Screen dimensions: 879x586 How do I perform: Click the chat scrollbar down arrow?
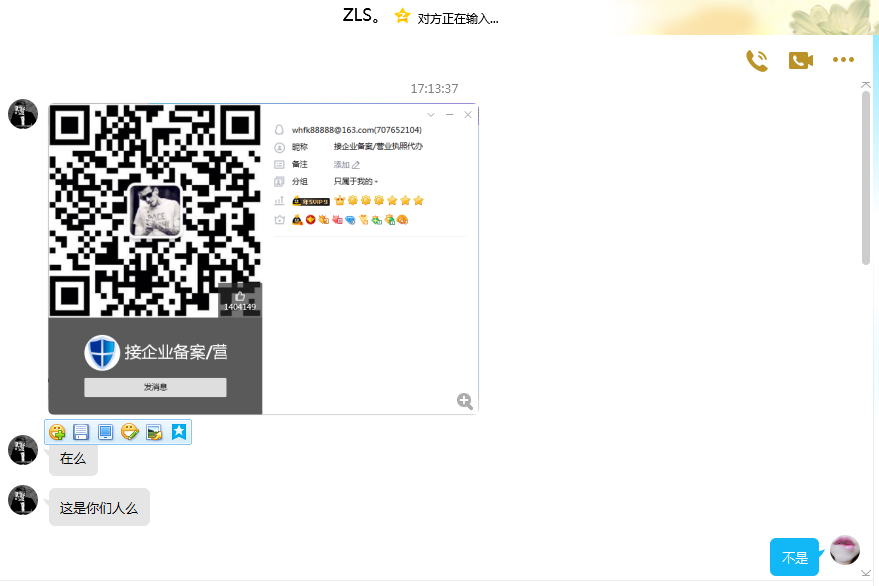(866, 573)
